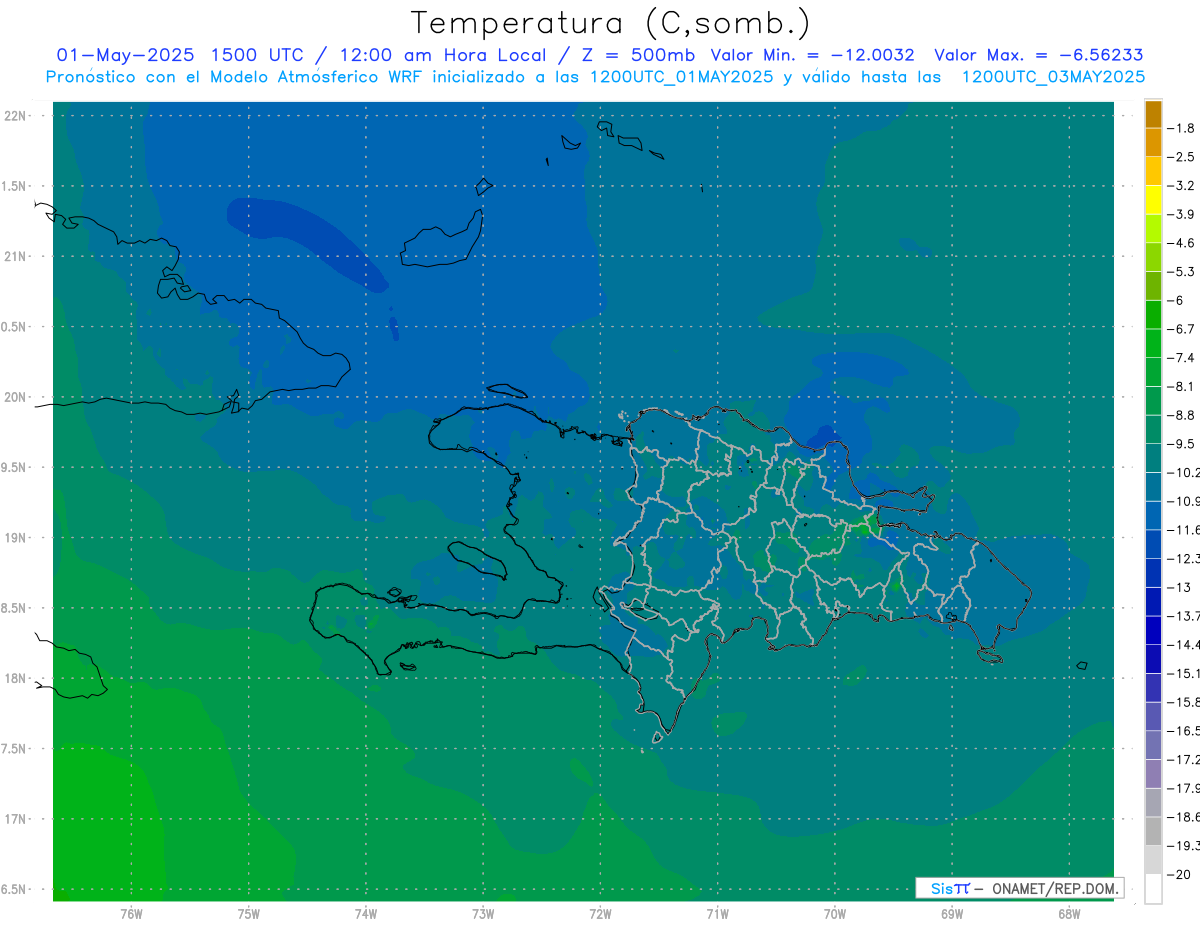Click the 71W longitude label
The height and width of the screenshot is (927, 1200).
717,914
